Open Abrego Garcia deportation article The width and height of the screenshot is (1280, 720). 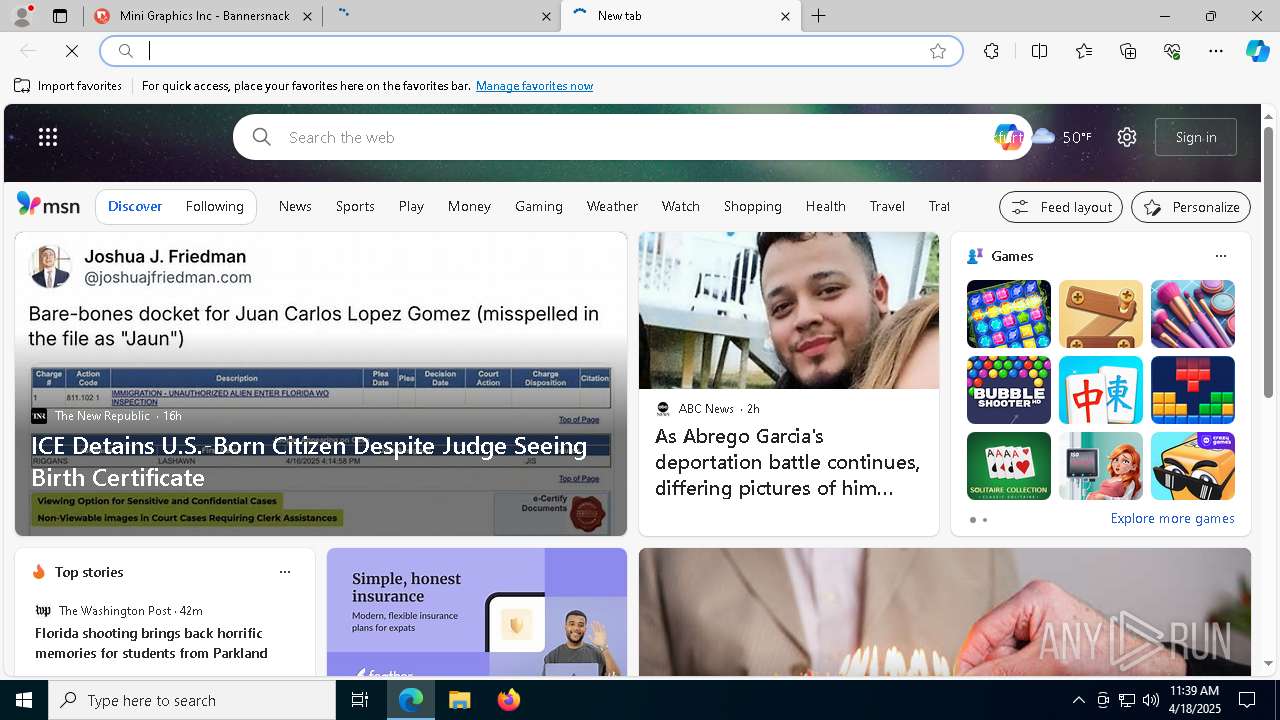click(x=788, y=462)
